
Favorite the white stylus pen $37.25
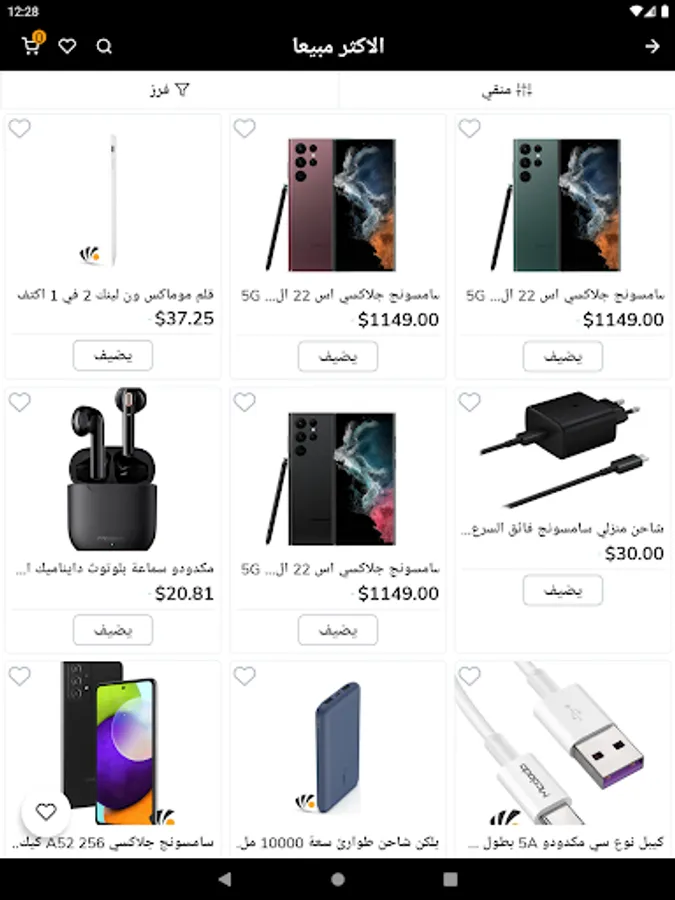point(20,128)
